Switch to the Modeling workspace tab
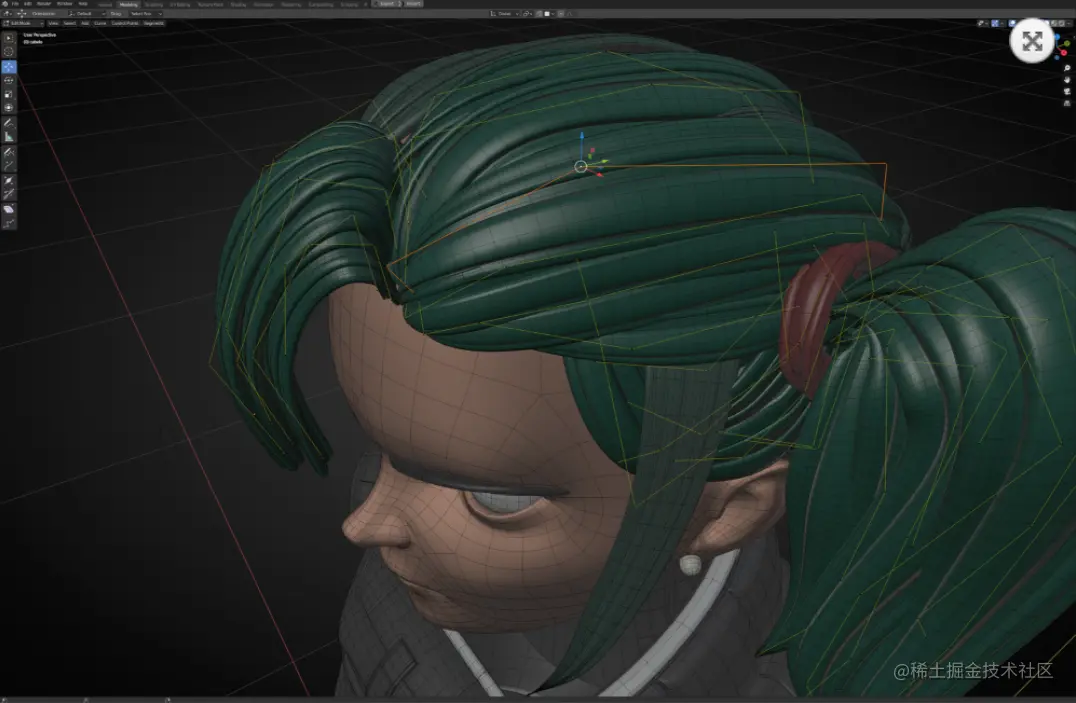 [x=128, y=4]
